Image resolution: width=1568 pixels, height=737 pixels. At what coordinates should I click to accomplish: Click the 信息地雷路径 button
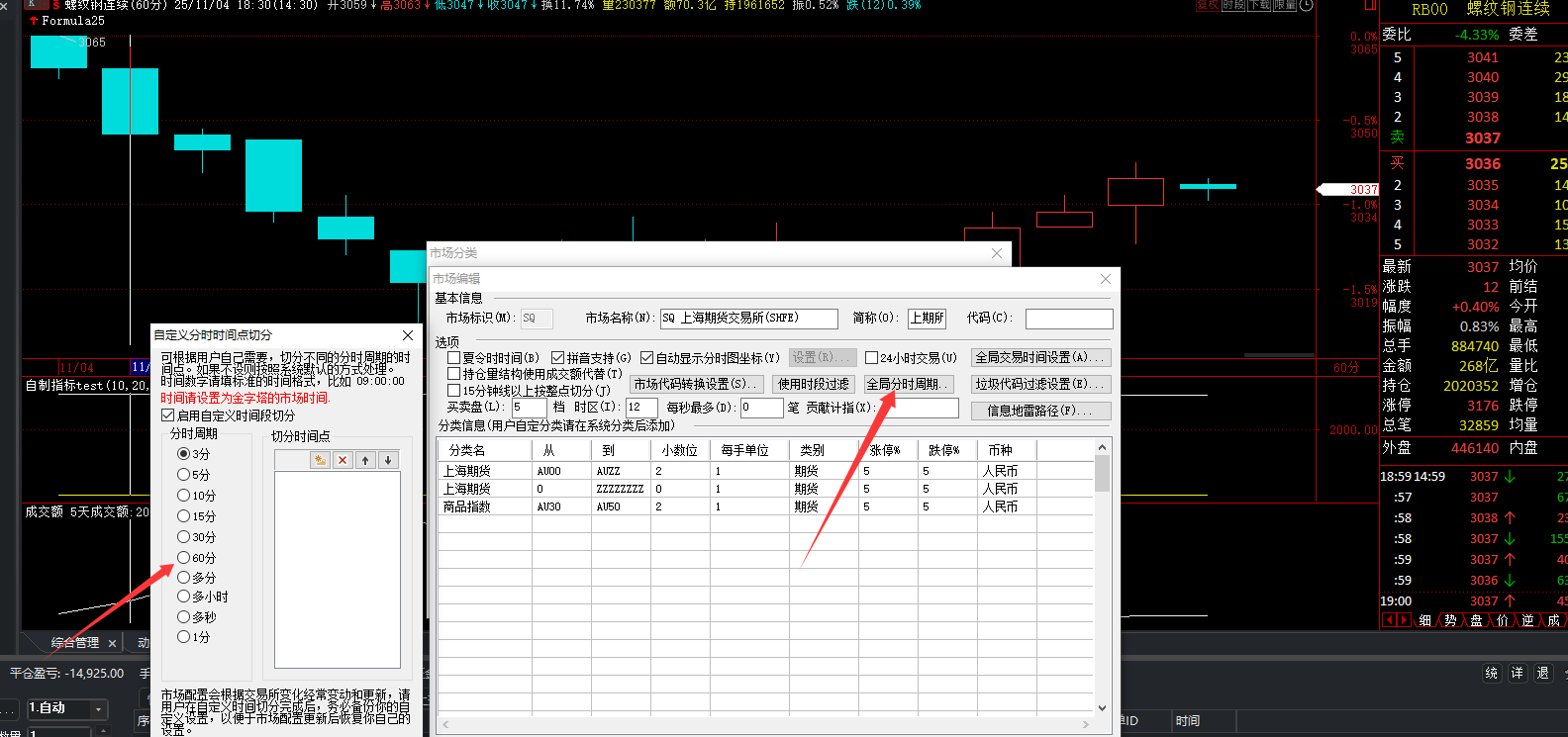point(1040,411)
